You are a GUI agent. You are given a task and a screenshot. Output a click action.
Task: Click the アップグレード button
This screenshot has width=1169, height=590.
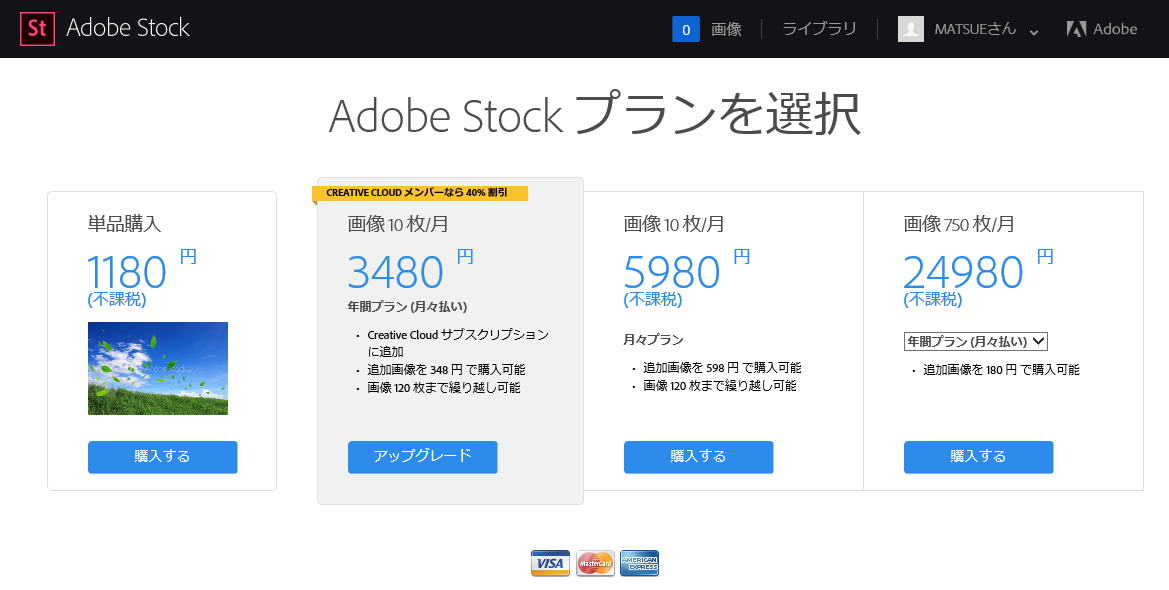point(422,457)
